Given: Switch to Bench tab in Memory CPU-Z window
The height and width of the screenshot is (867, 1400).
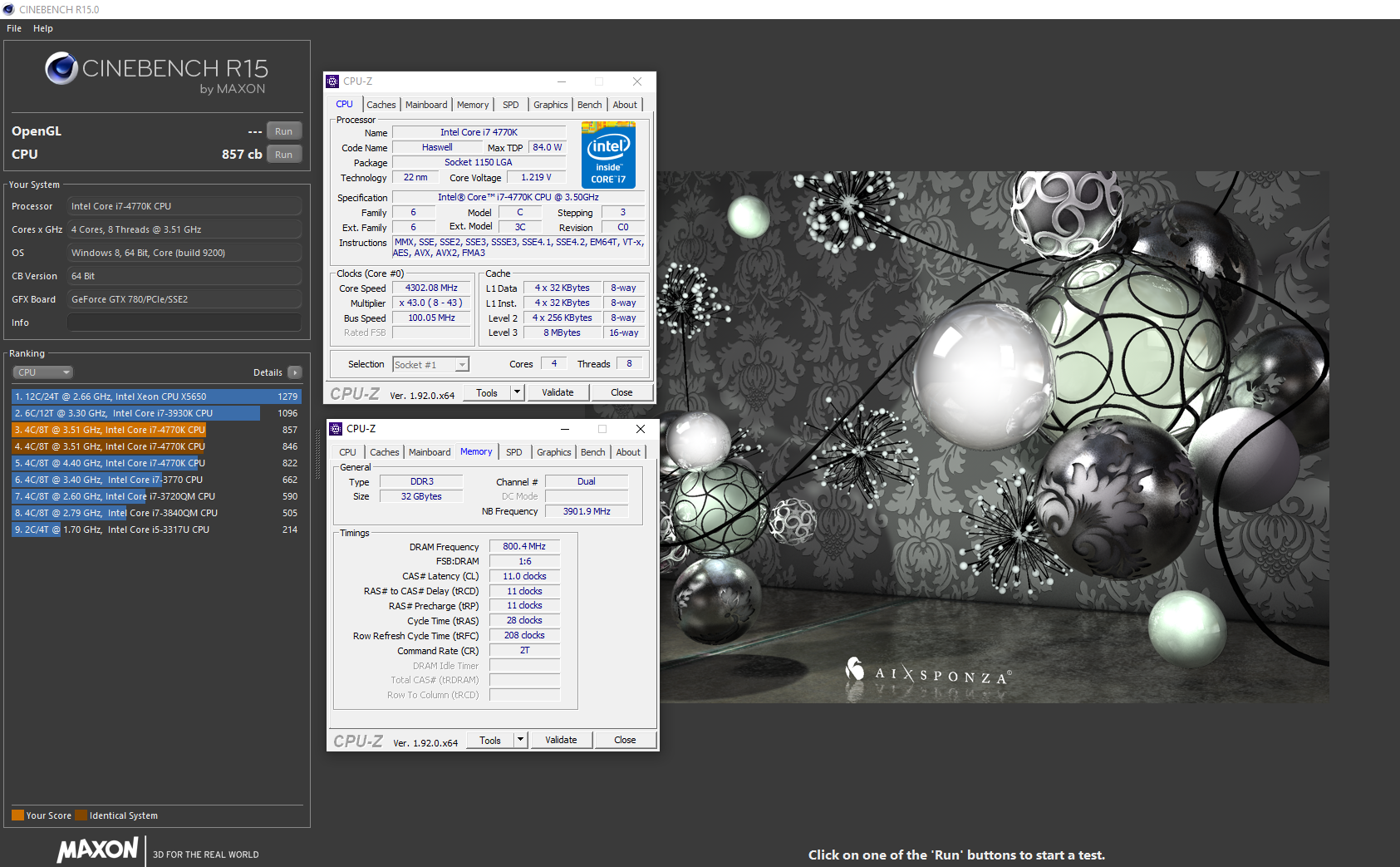Looking at the screenshot, I should [x=593, y=452].
